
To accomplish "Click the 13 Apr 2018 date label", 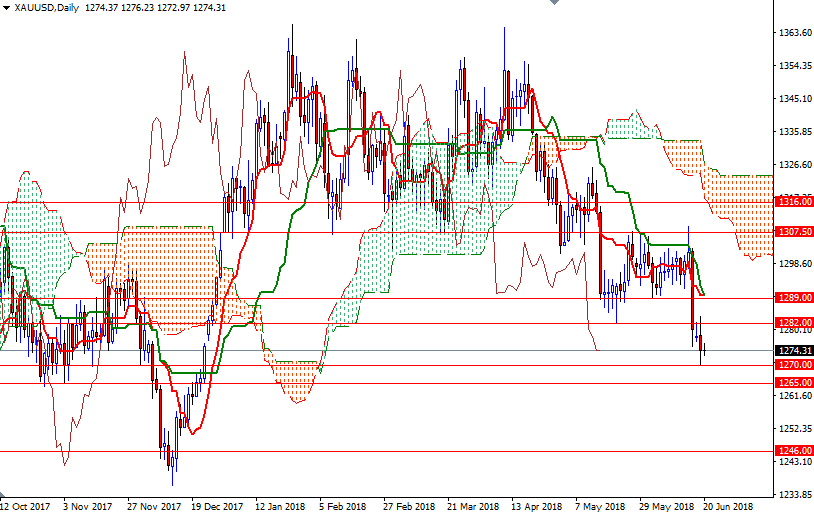I will 536,506.
